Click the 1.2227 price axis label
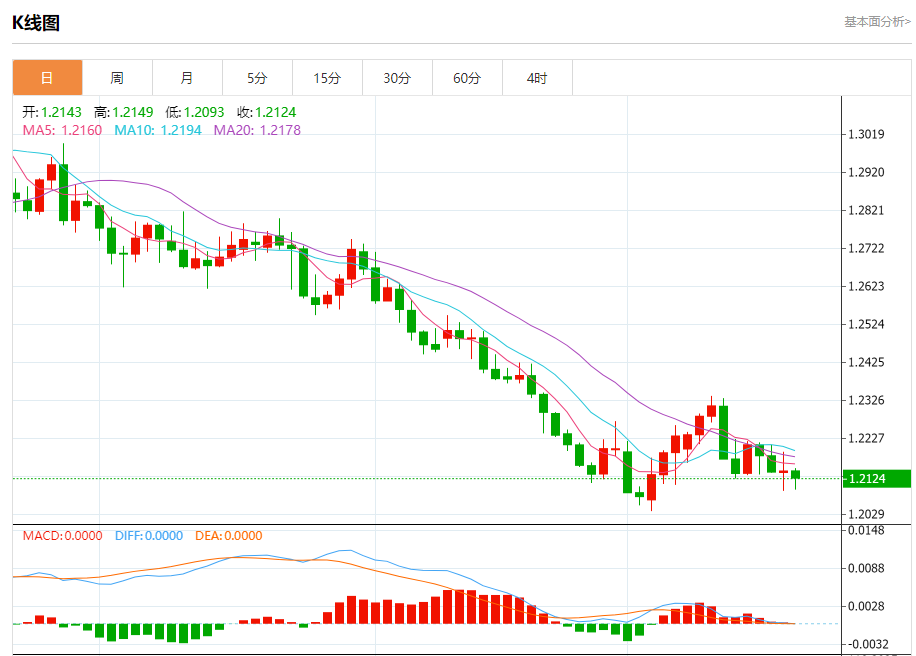The width and height of the screenshot is (916, 656). [866, 438]
